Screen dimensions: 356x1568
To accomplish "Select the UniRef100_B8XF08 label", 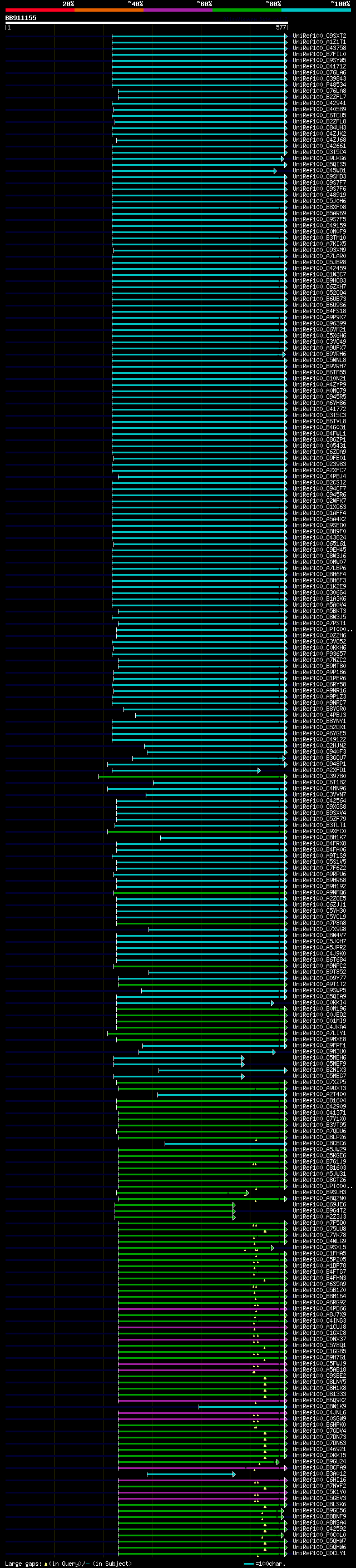I will [x=319, y=207].
